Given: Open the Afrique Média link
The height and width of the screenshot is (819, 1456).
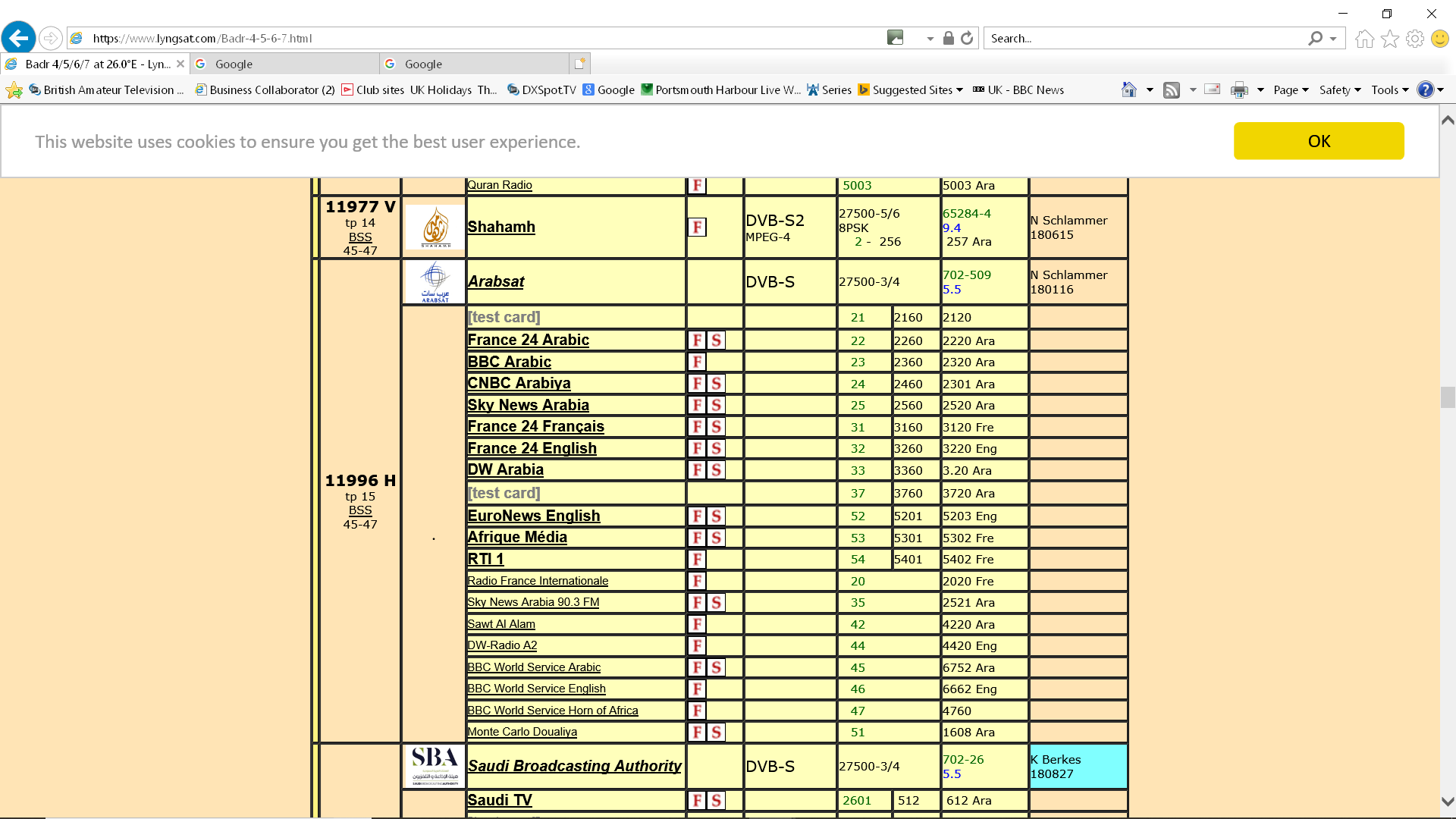Looking at the screenshot, I should click(517, 537).
